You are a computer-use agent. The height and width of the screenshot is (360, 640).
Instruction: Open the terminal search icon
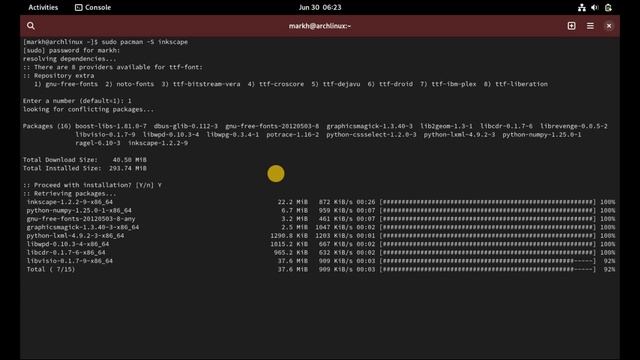coord(31,26)
